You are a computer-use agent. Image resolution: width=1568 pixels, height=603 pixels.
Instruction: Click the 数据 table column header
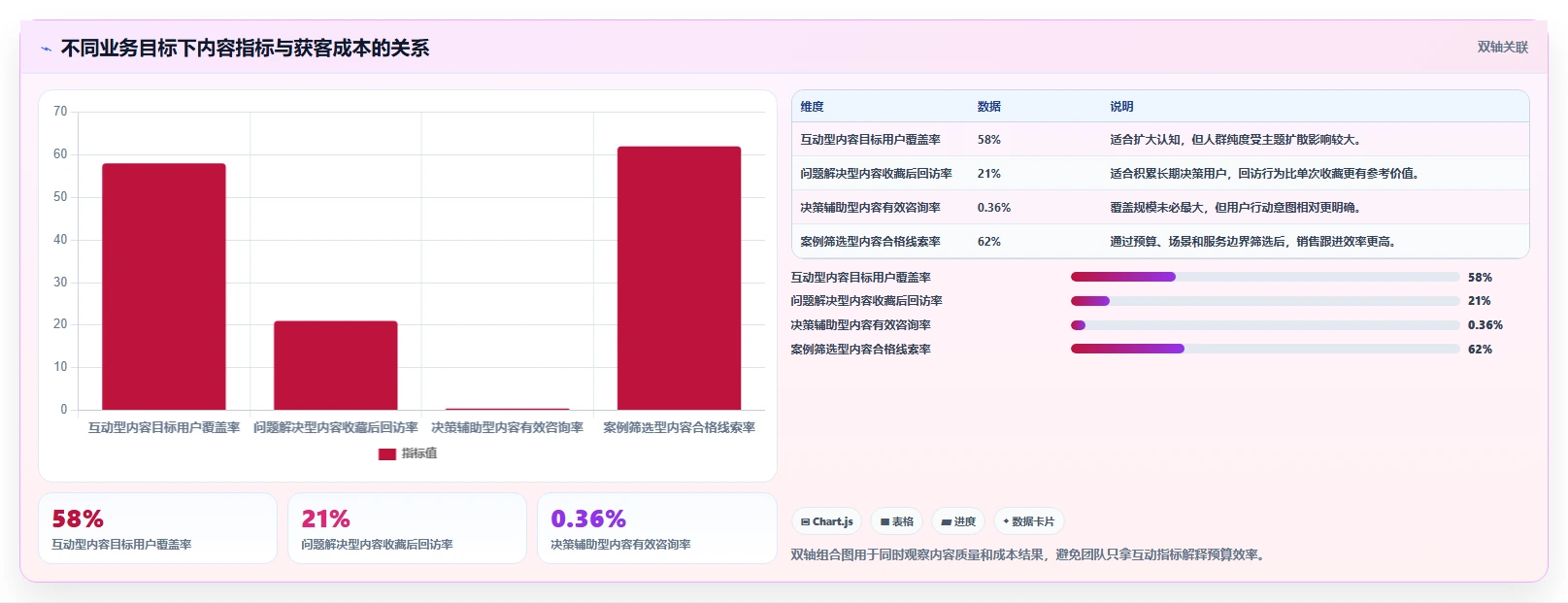[x=988, y=107]
